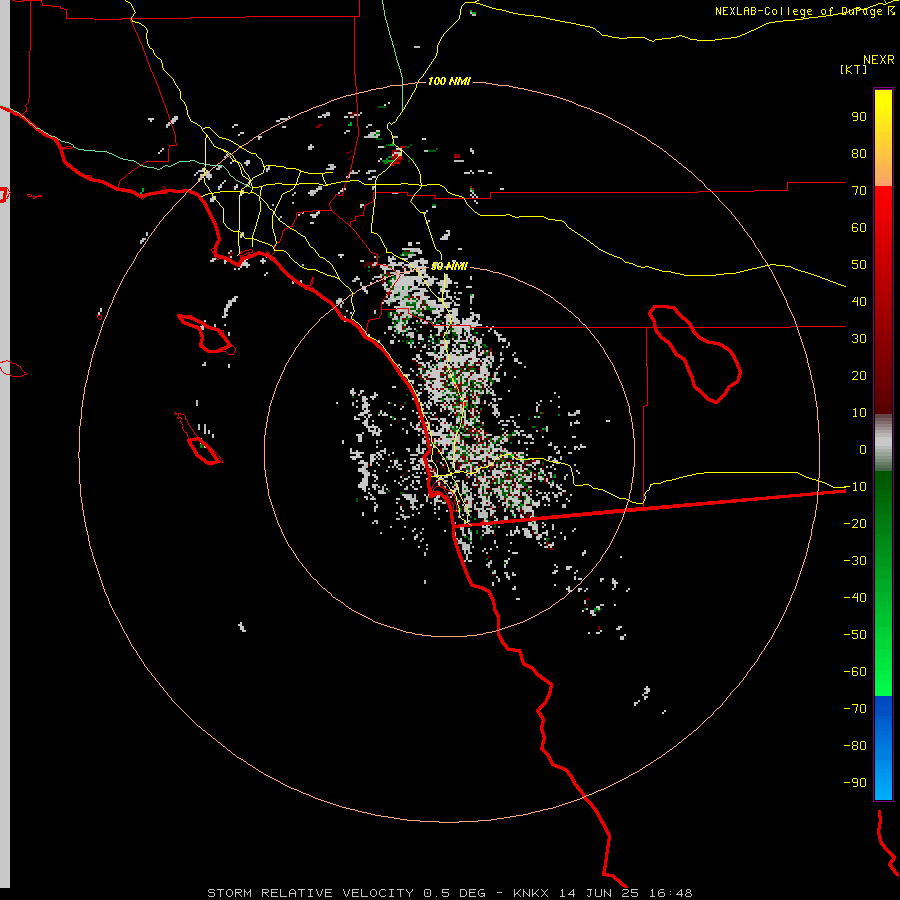Pick the blue band at color bar bottom
Viewport: 900px width, 900px height.
tap(883, 748)
